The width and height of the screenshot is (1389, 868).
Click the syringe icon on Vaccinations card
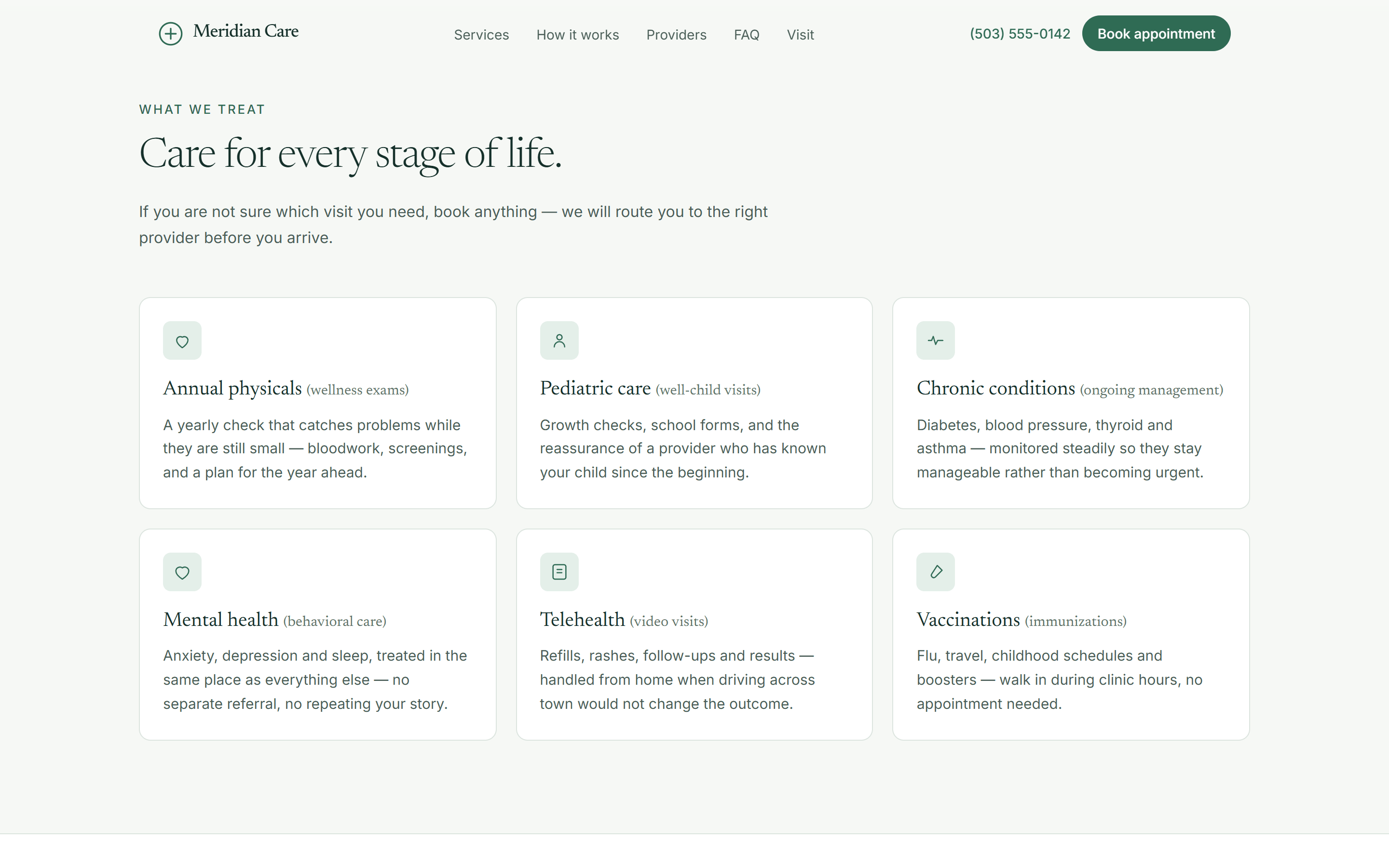[x=936, y=572]
